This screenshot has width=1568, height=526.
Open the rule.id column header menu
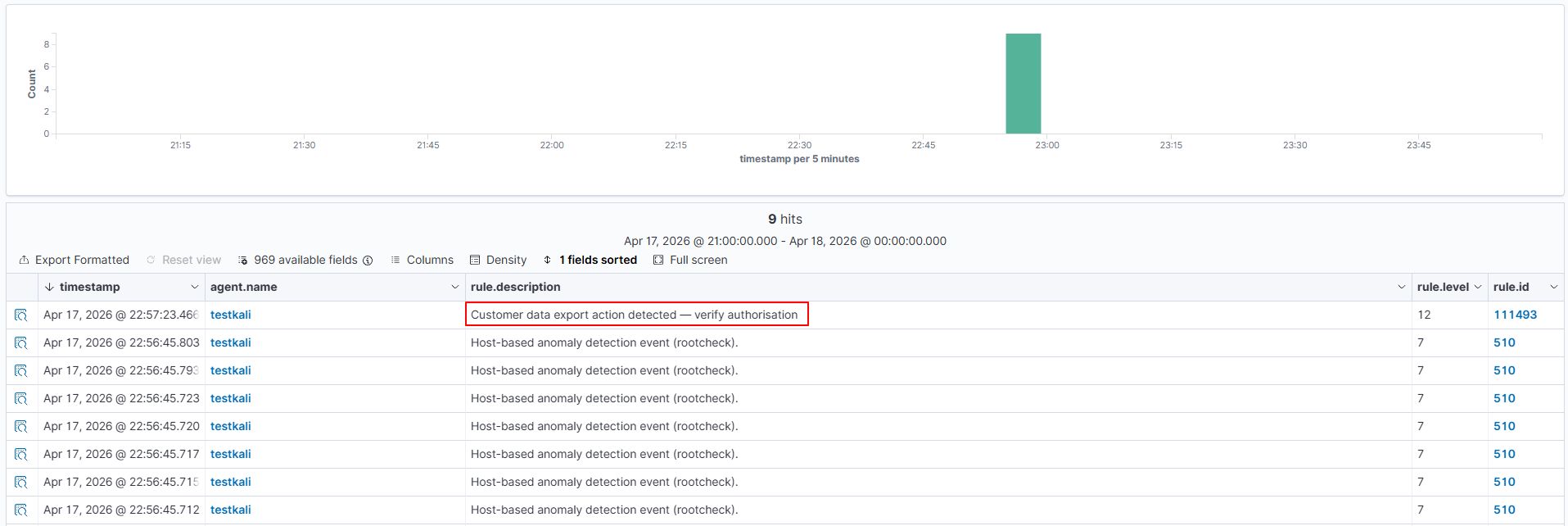[1553, 287]
